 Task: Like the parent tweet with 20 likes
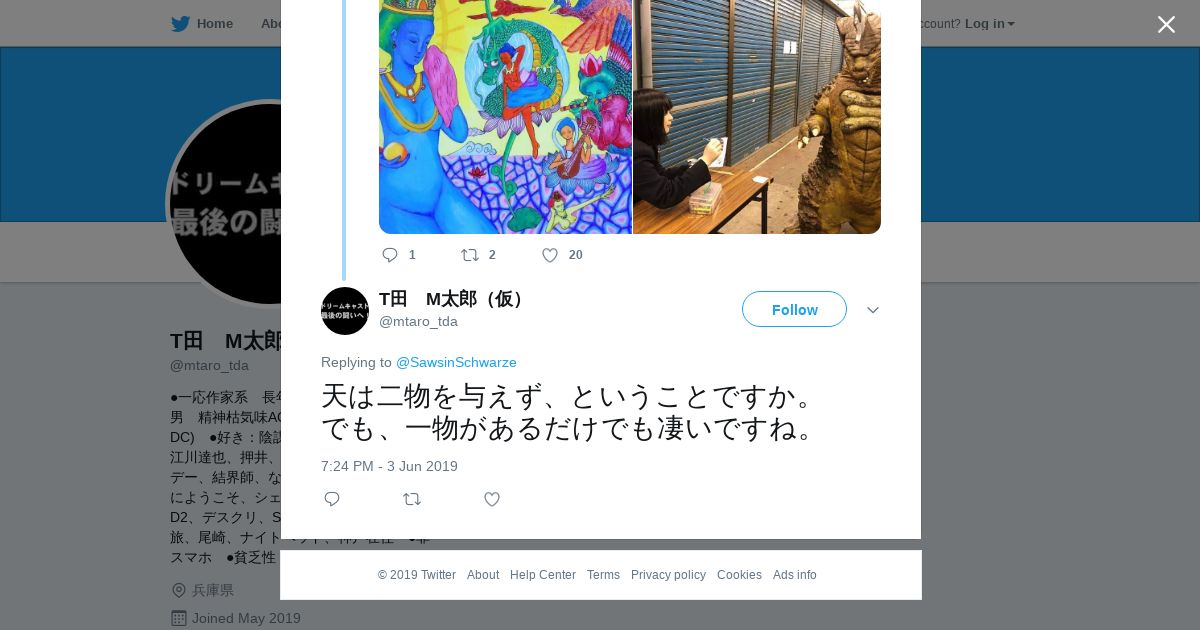point(550,255)
